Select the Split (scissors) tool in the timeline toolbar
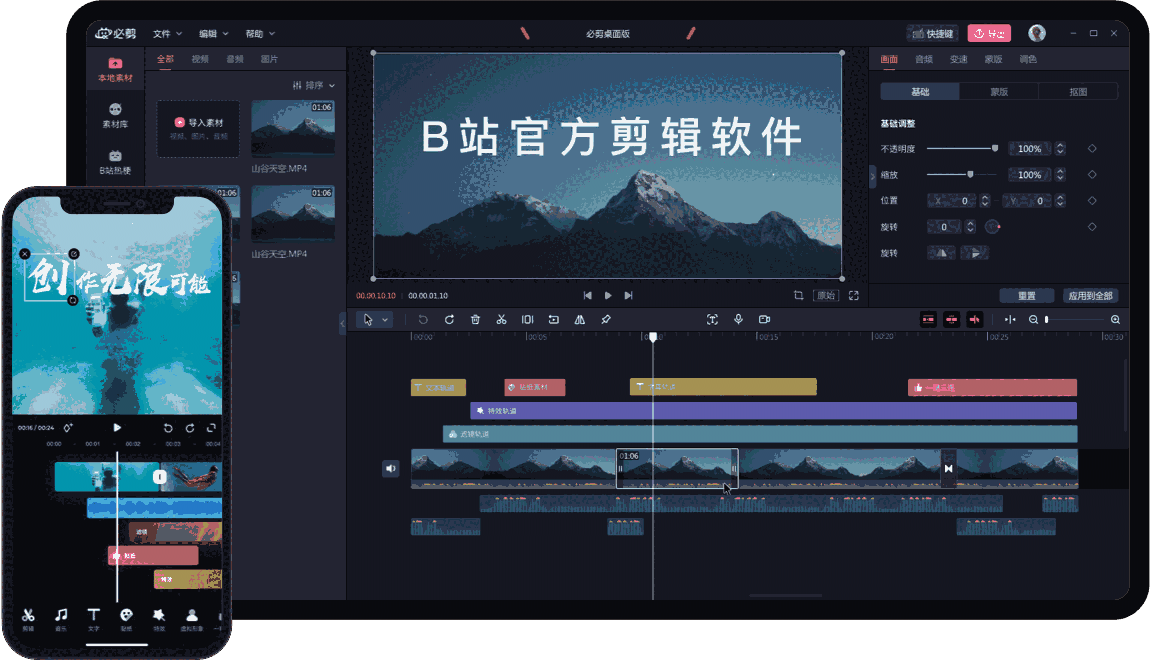The image size is (1150, 662). (x=501, y=319)
